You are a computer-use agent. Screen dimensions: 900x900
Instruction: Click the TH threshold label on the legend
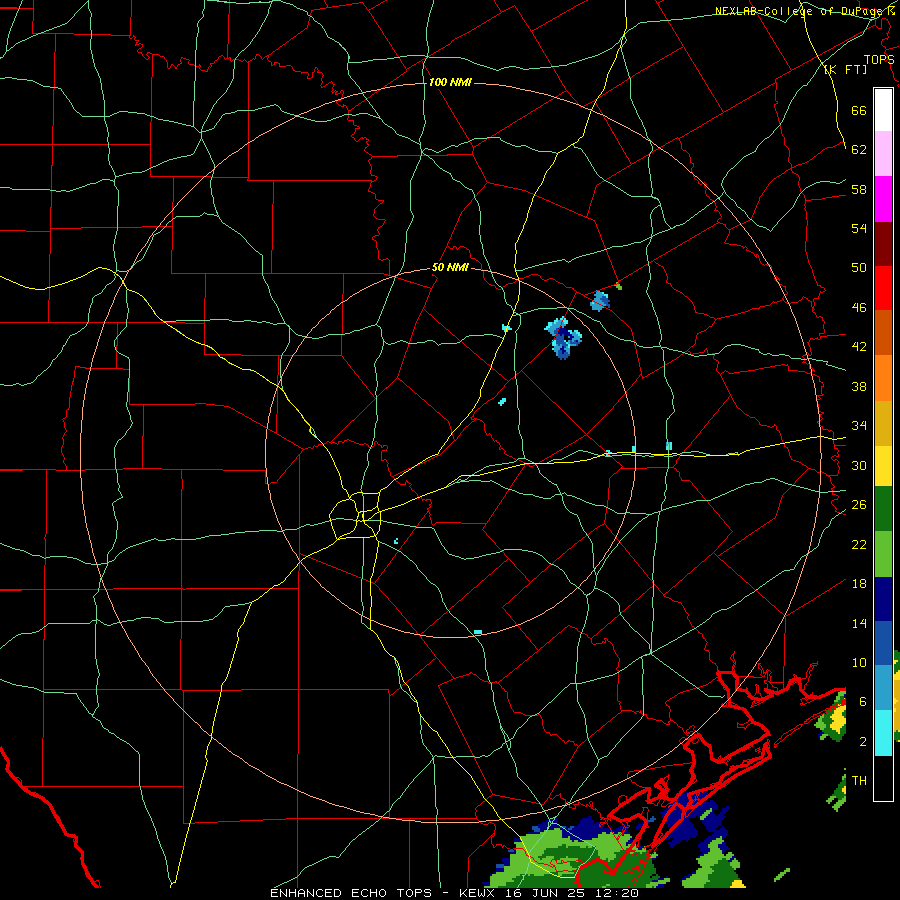coord(859,781)
